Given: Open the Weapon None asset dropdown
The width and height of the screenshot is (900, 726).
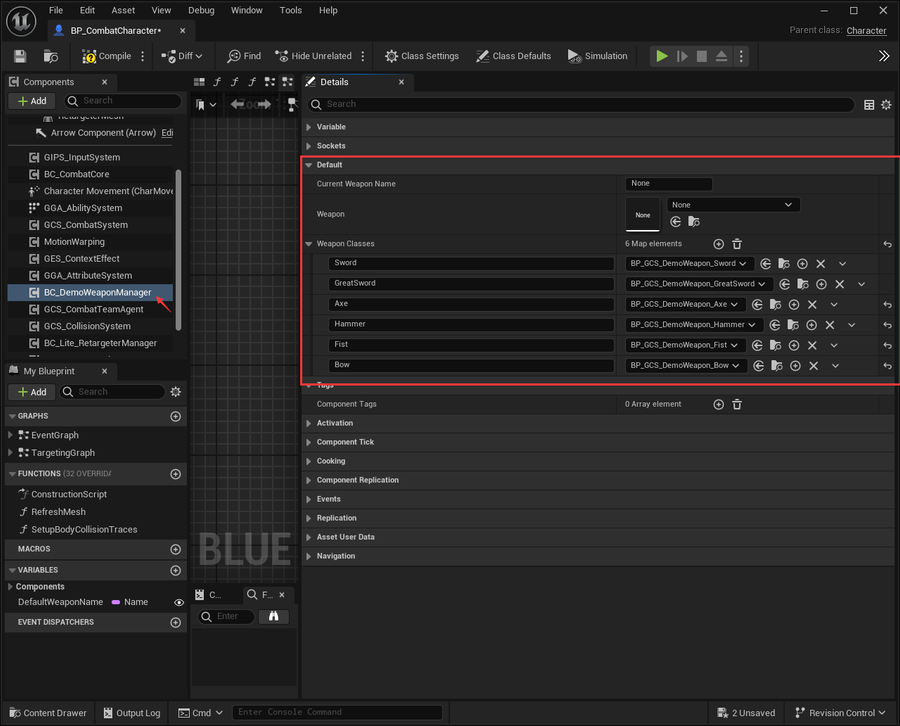Looking at the screenshot, I should click(x=732, y=205).
